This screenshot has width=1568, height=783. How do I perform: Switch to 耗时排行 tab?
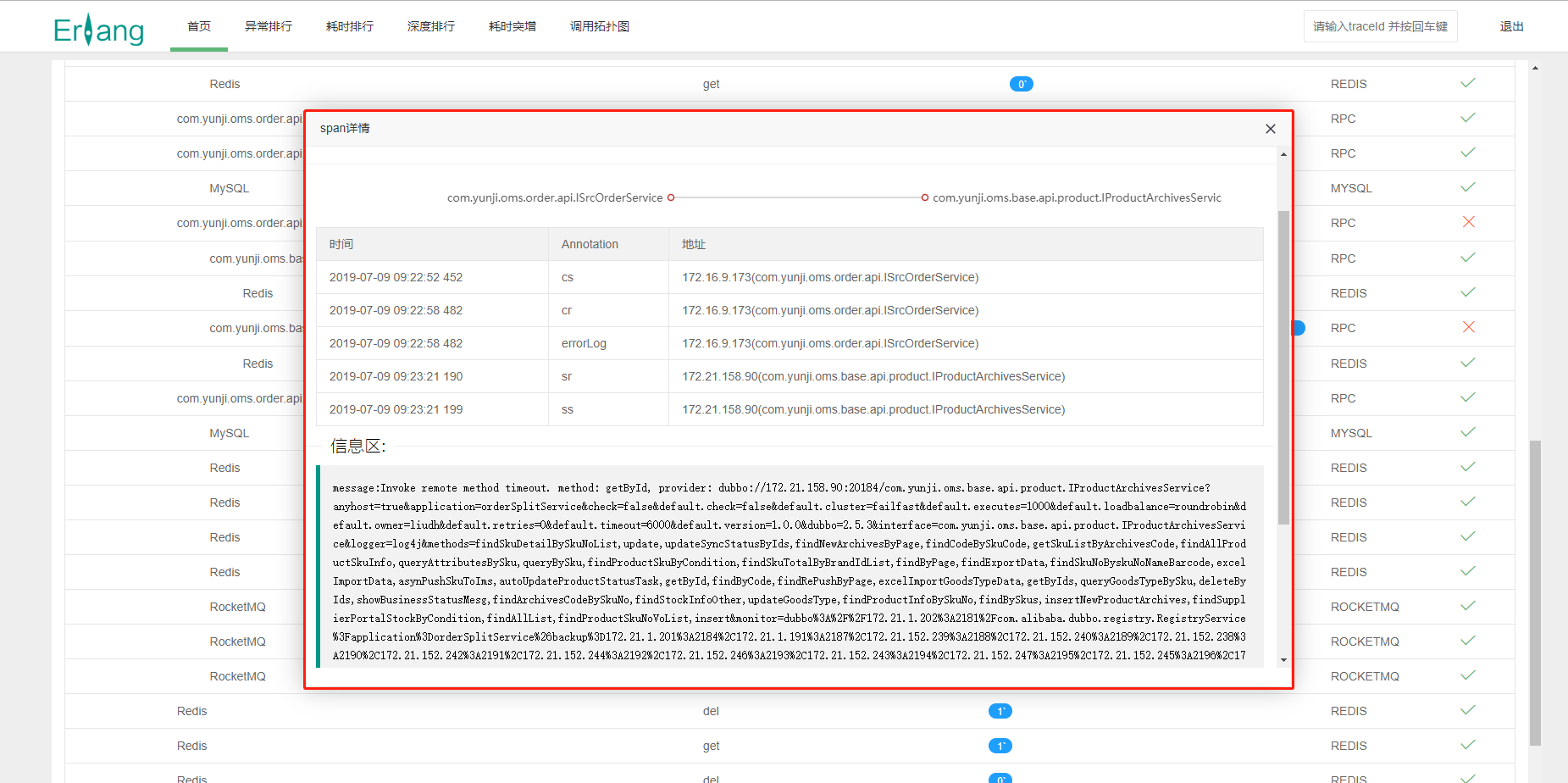(350, 26)
